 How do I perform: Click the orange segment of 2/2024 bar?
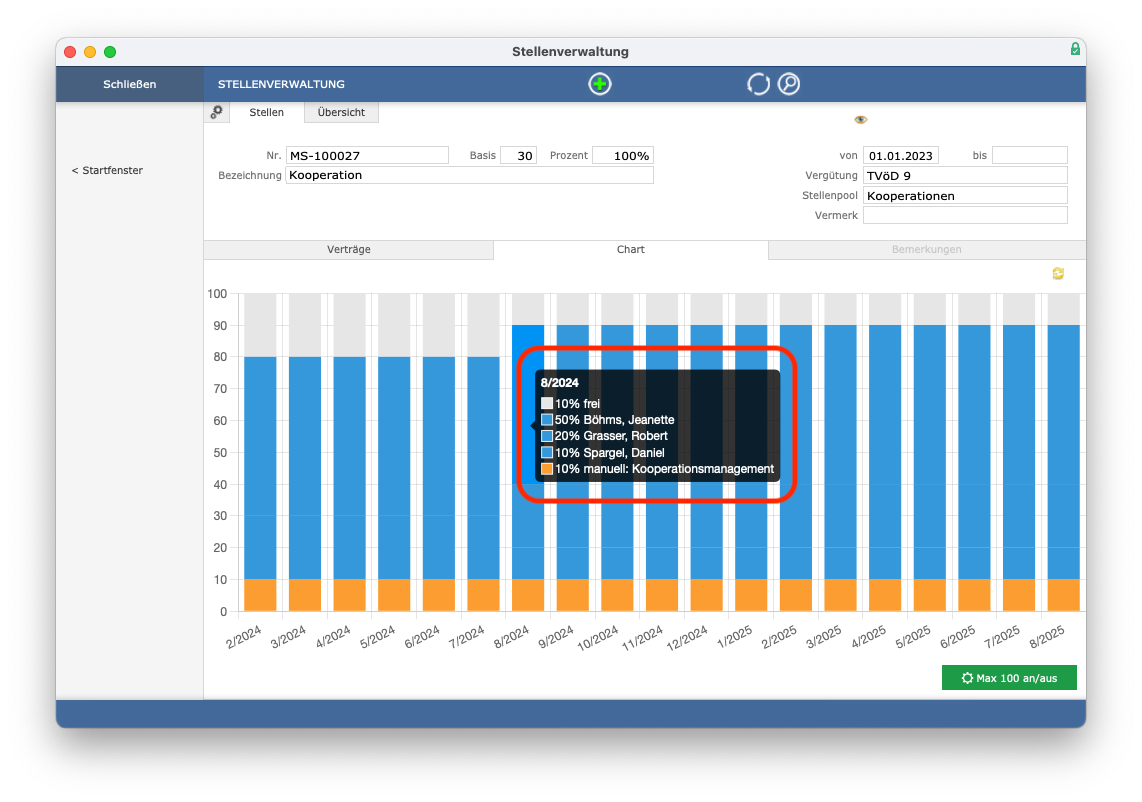[260, 595]
